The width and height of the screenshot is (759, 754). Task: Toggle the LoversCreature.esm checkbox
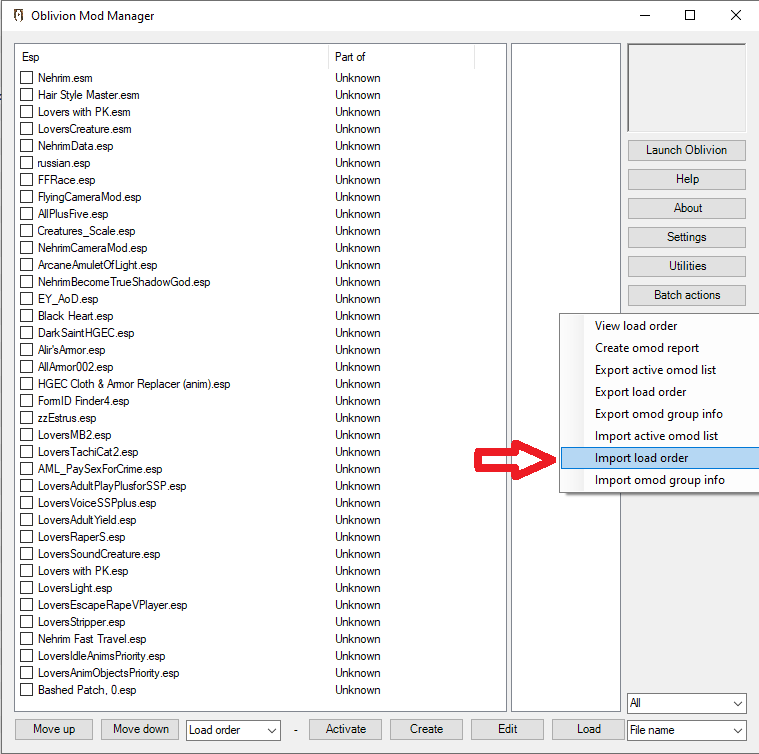point(27,129)
